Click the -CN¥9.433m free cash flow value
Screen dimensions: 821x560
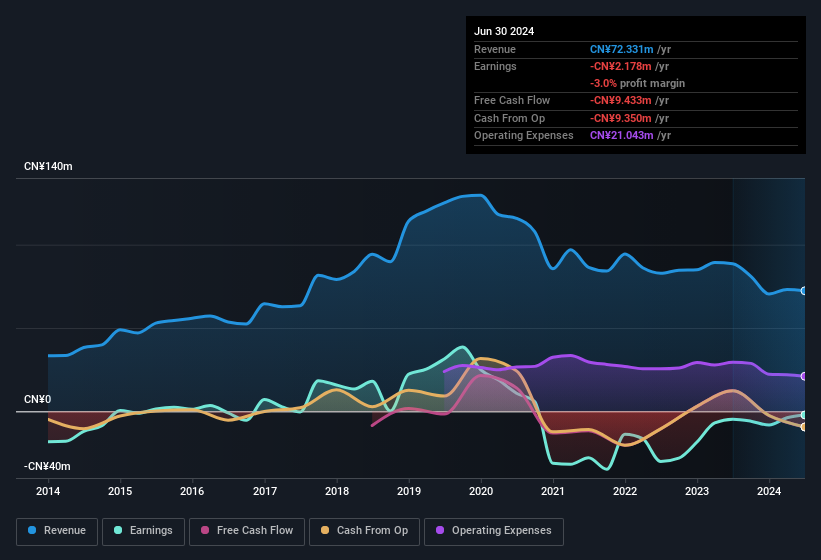pos(621,100)
